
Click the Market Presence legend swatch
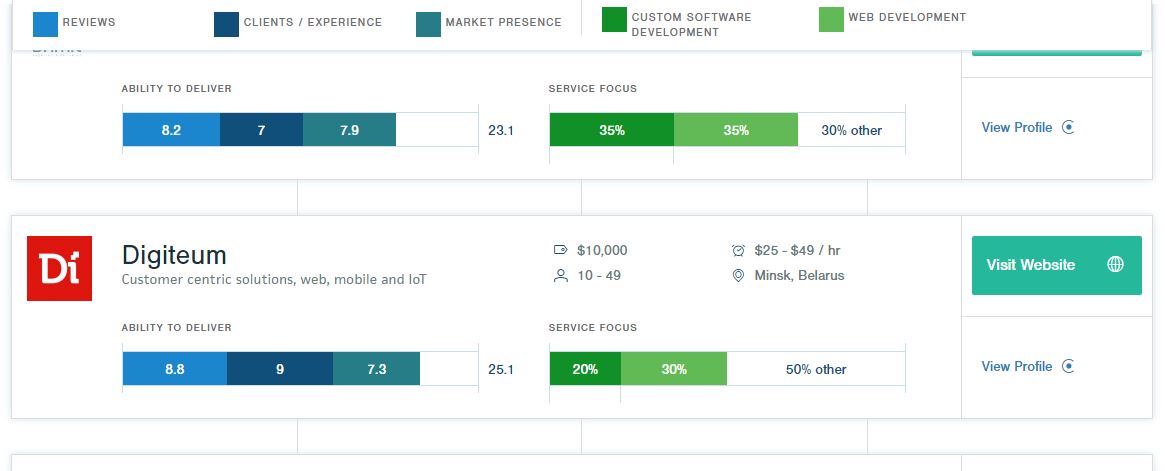click(x=427, y=23)
